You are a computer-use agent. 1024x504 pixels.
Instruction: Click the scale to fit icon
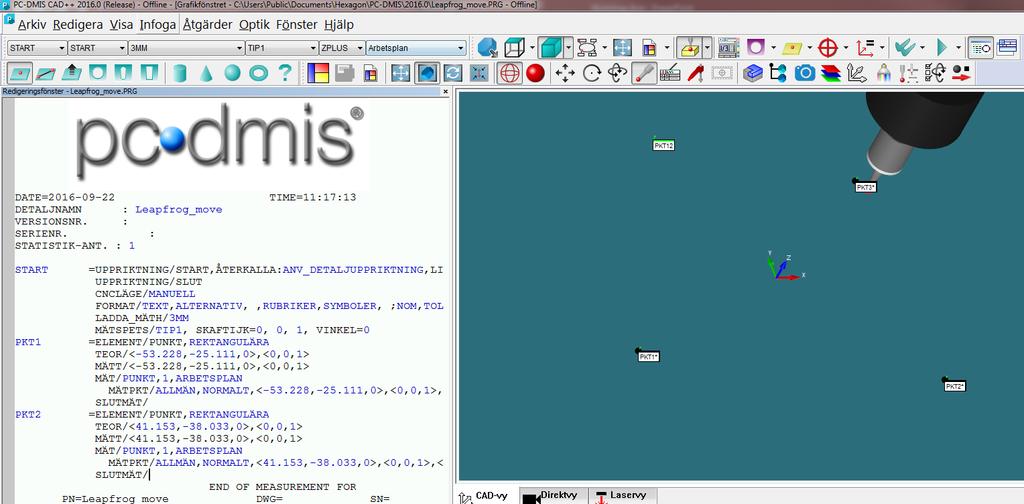pos(400,72)
